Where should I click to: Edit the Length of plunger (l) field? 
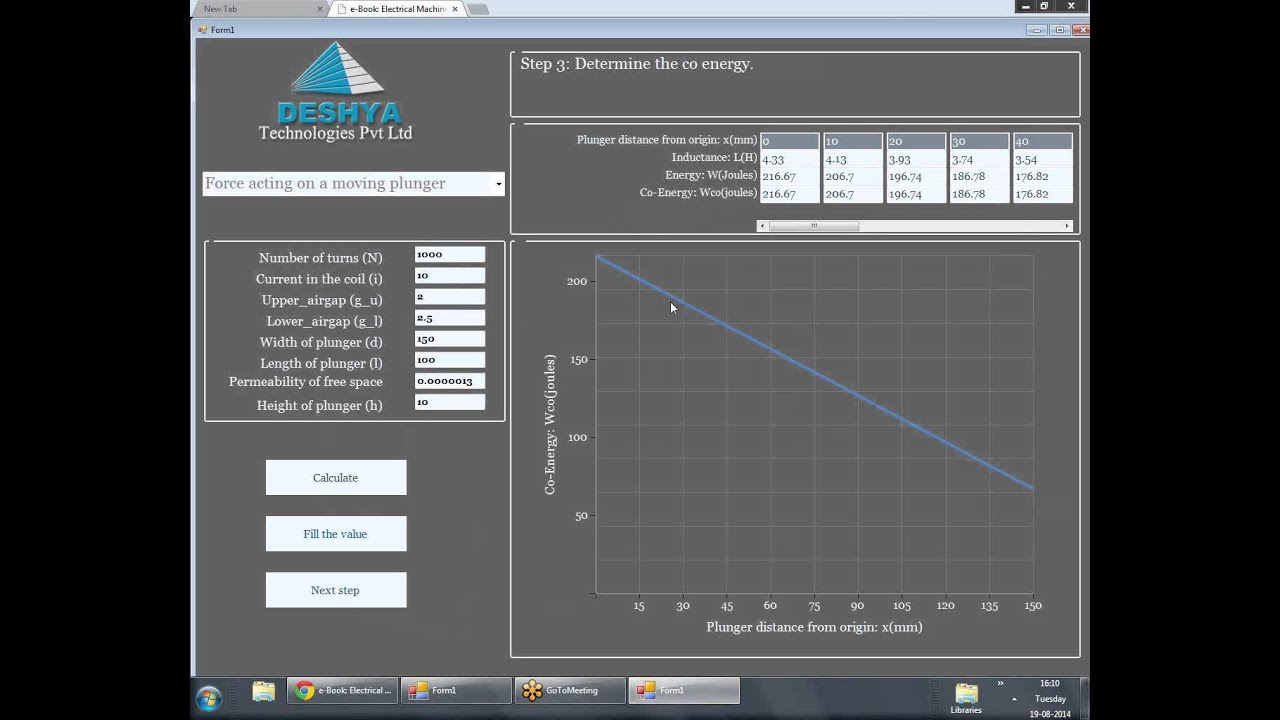[x=450, y=360]
